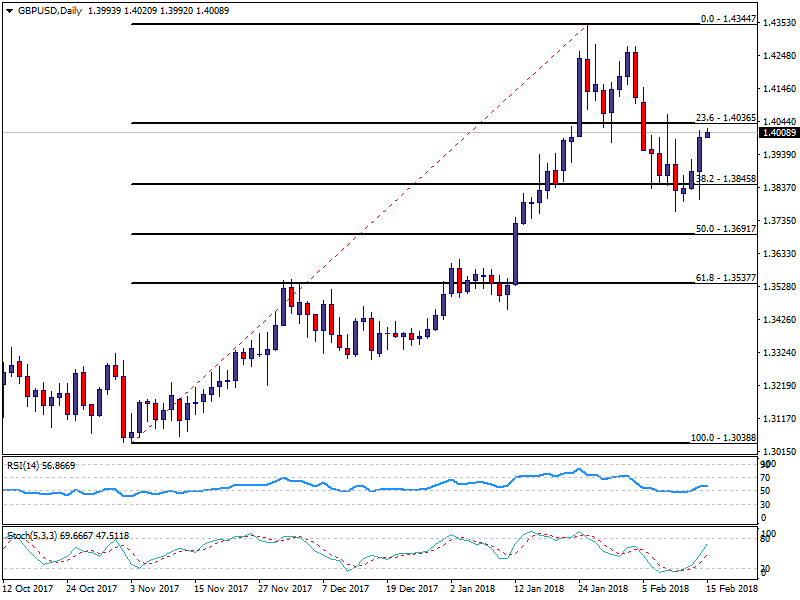
Task: Select the 0.0 Fibonacci level label 1.43447
Action: 727,18
